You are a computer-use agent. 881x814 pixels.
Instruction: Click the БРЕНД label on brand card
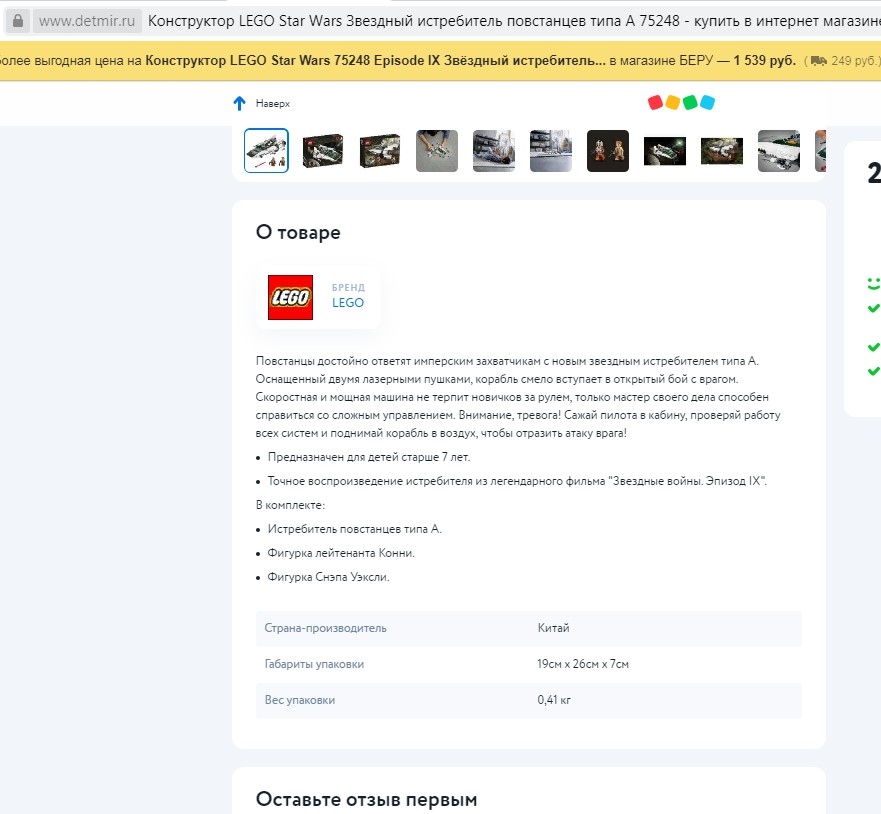click(348, 287)
